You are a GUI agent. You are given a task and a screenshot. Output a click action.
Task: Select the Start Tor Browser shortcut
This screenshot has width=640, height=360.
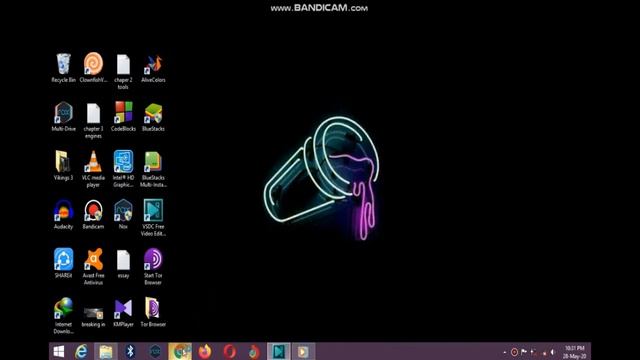coord(153,267)
